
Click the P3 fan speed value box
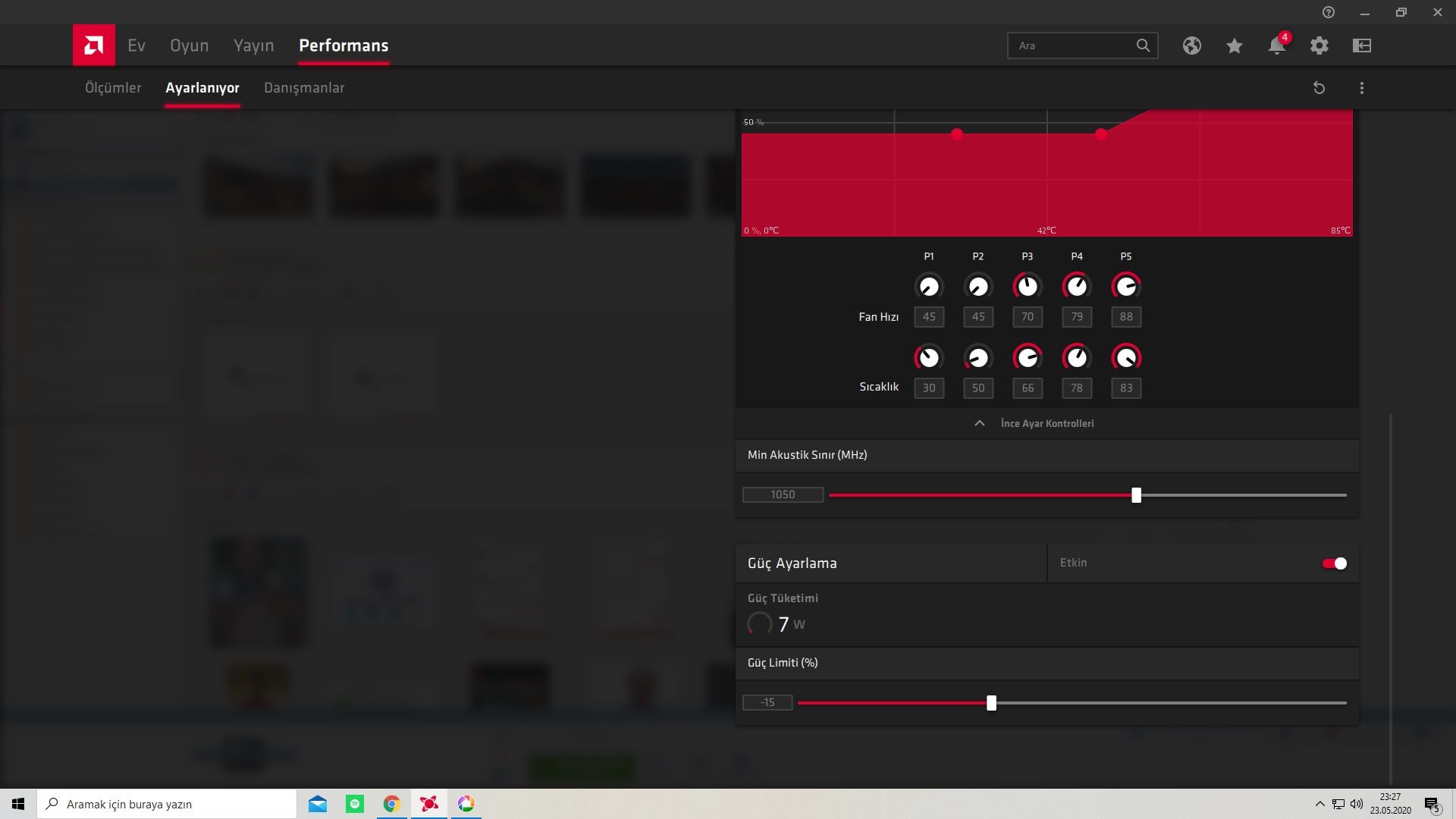(1028, 317)
